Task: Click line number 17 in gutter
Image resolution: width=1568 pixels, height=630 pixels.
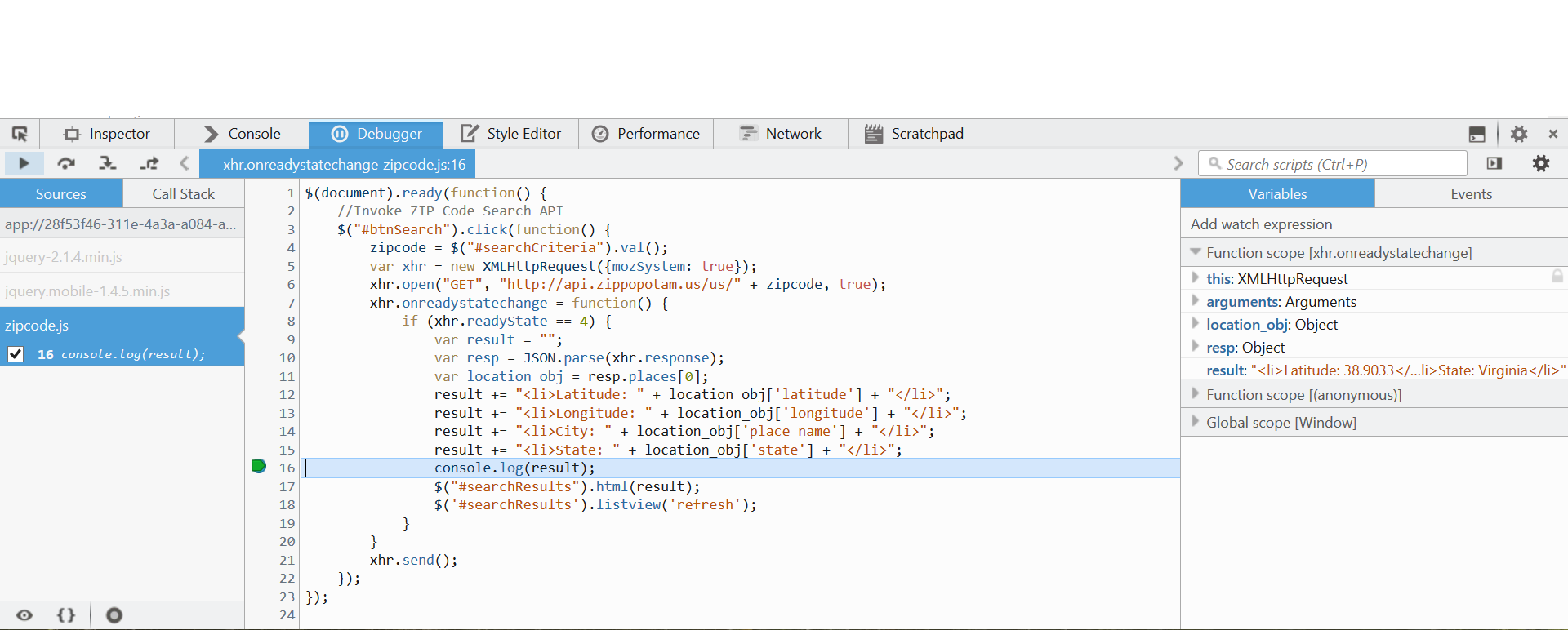Action: click(x=287, y=487)
